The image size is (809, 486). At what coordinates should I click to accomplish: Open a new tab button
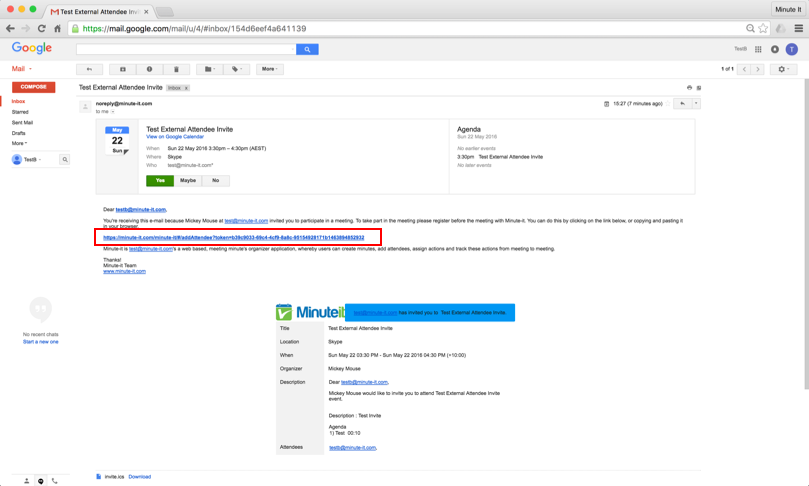[x=164, y=11]
